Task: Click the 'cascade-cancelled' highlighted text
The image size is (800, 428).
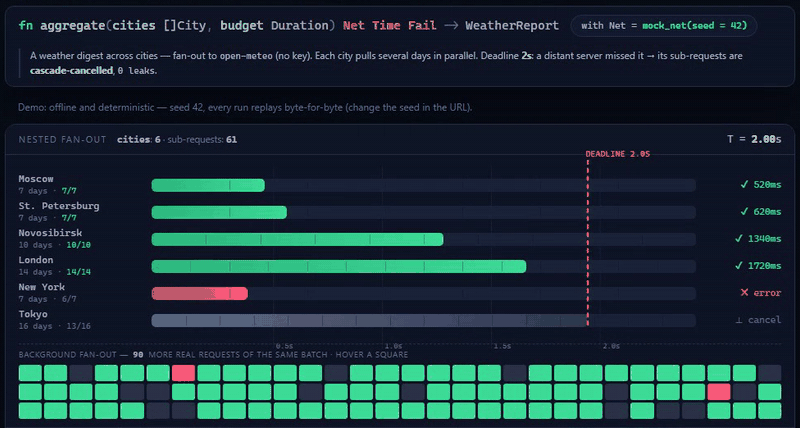Action: click(71, 70)
